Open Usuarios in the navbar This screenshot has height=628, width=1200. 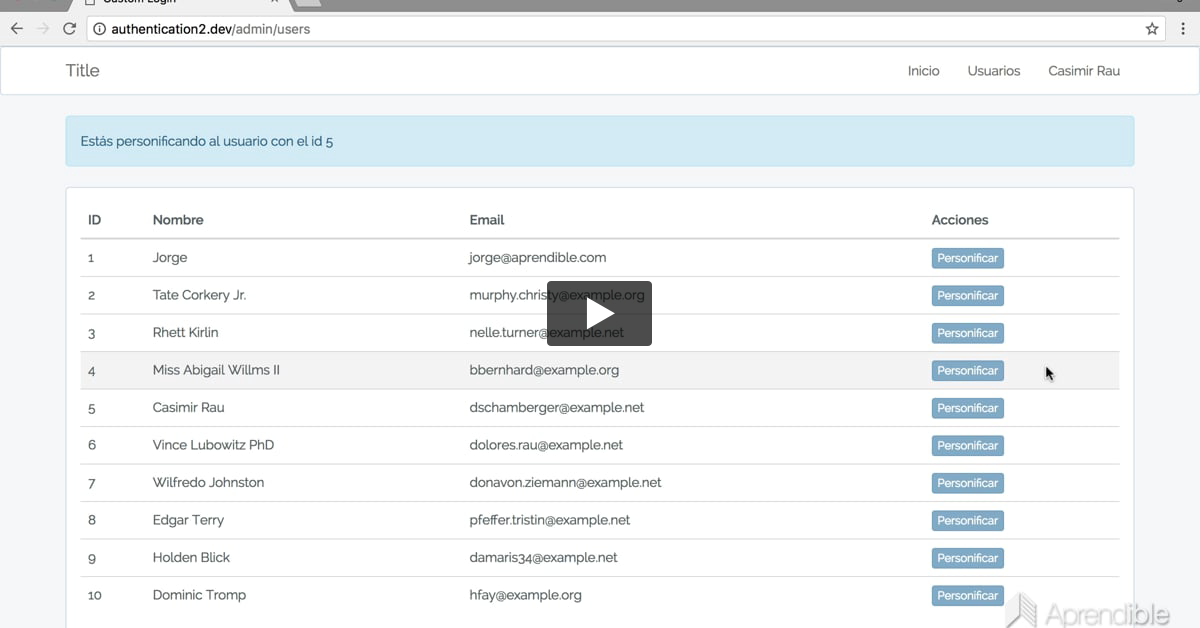[x=994, y=71]
